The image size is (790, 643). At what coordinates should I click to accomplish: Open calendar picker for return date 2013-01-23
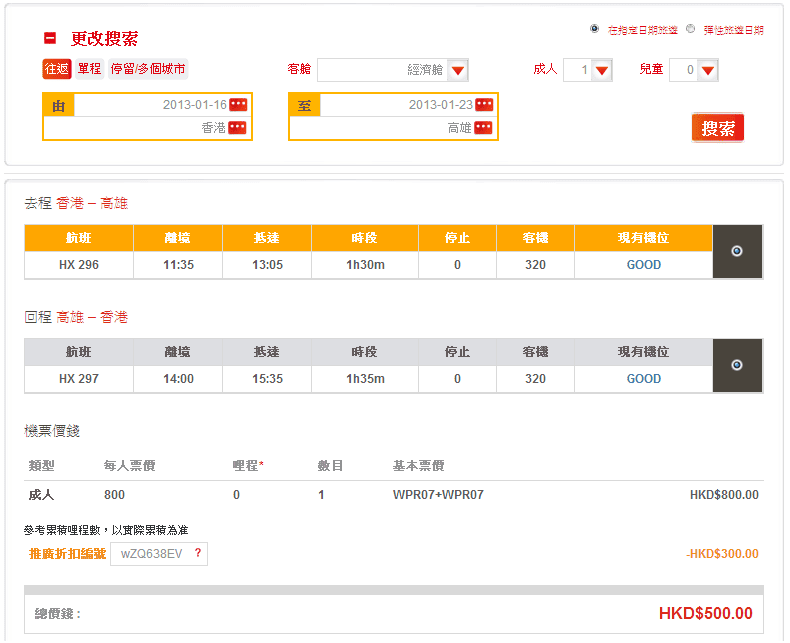pyautogui.click(x=484, y=105)
